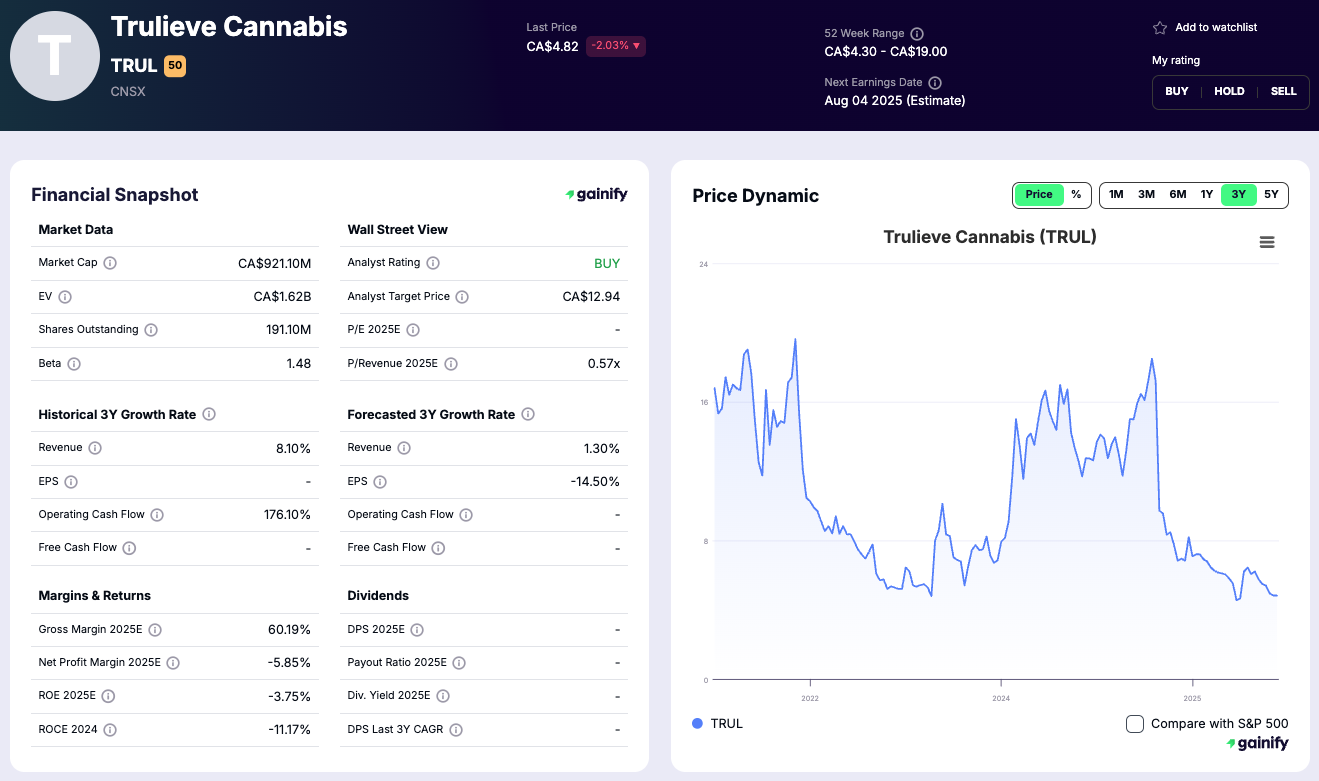
Task: Click info icon next to ROE 2025E
Action: (108, 696)
